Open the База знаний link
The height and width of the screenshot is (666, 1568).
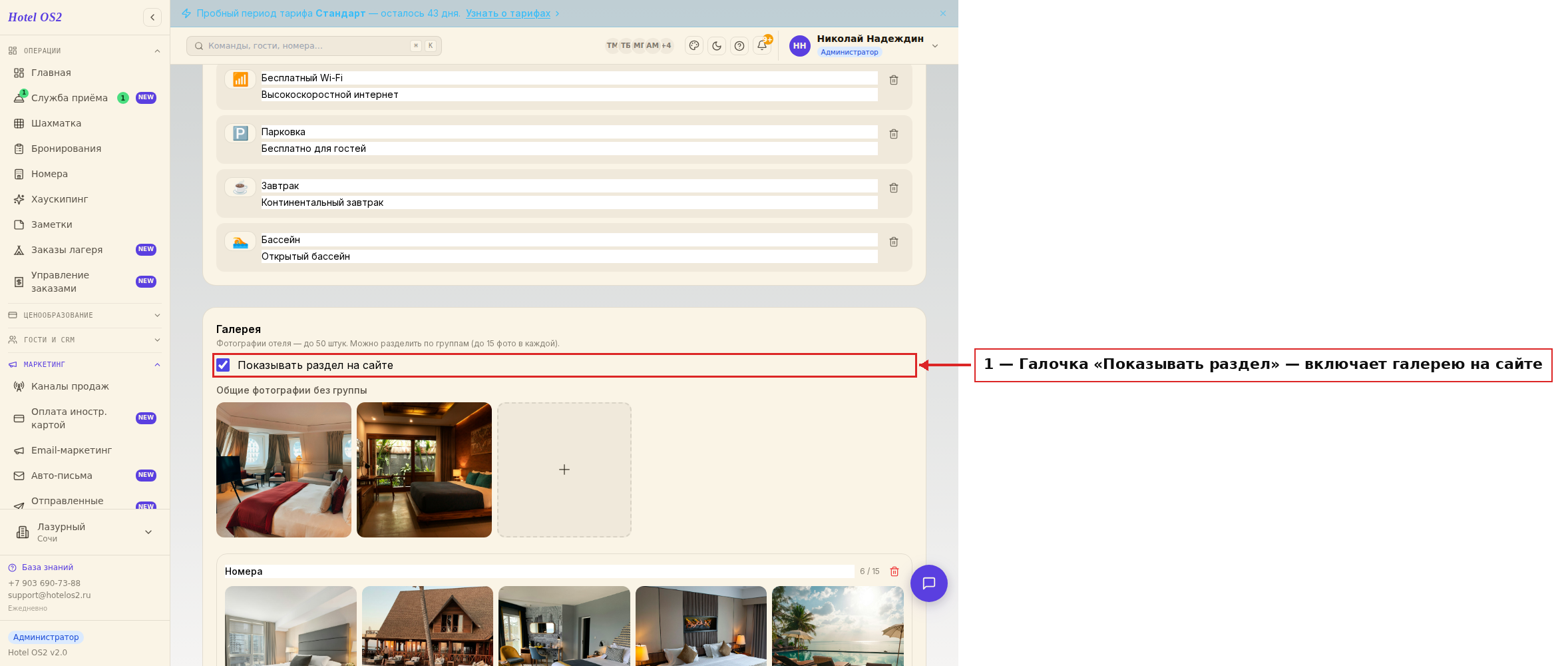click(x=47, y=567)
